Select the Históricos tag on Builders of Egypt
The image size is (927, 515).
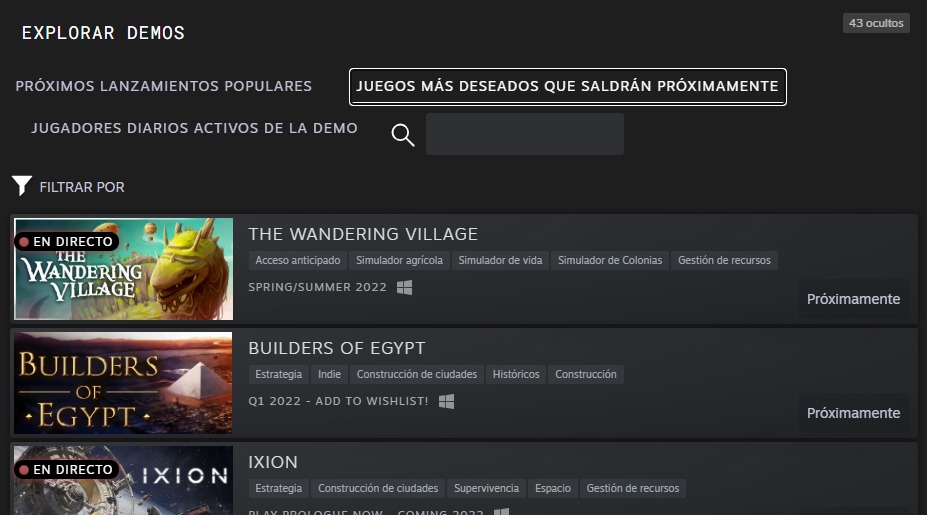coord(516,374)
